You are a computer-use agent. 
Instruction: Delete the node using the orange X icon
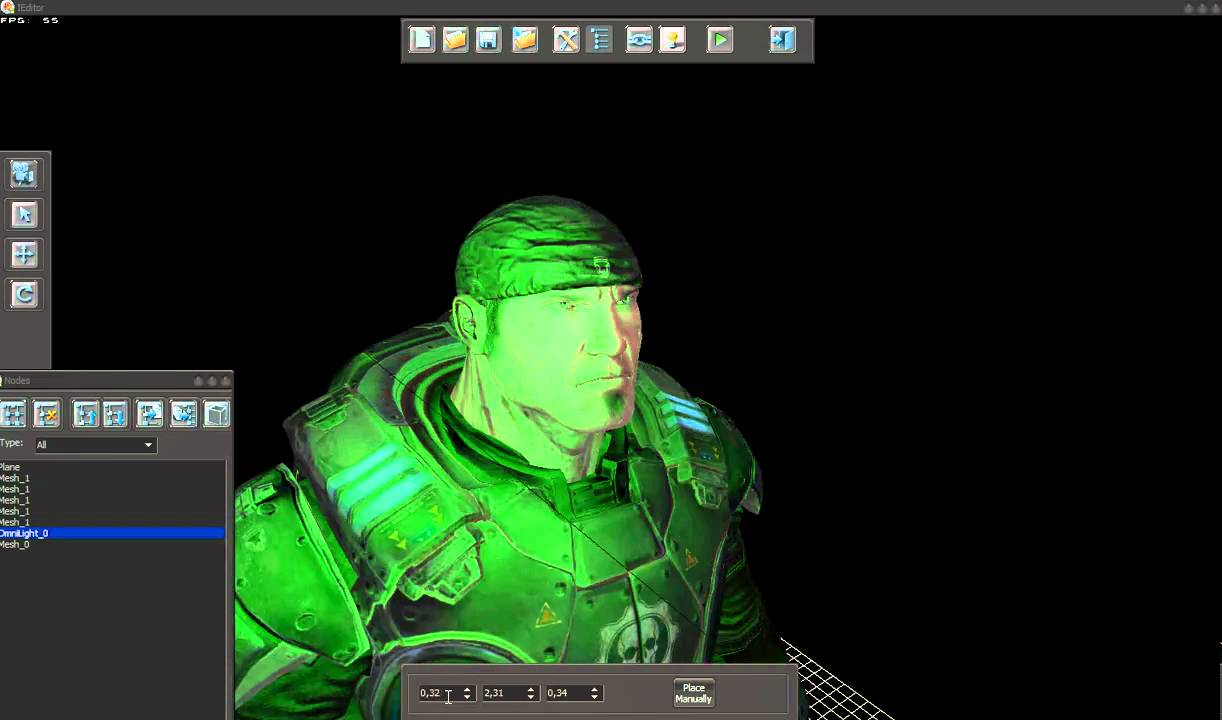(46, 414)
